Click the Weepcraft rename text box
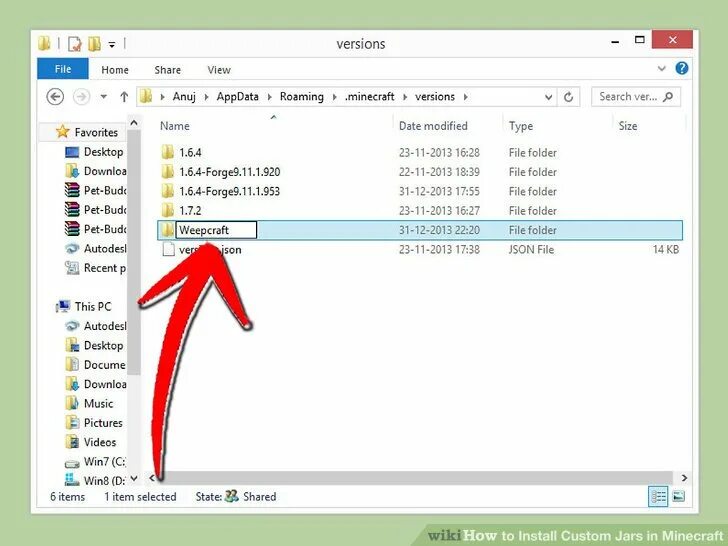 [x=216, y=230]
